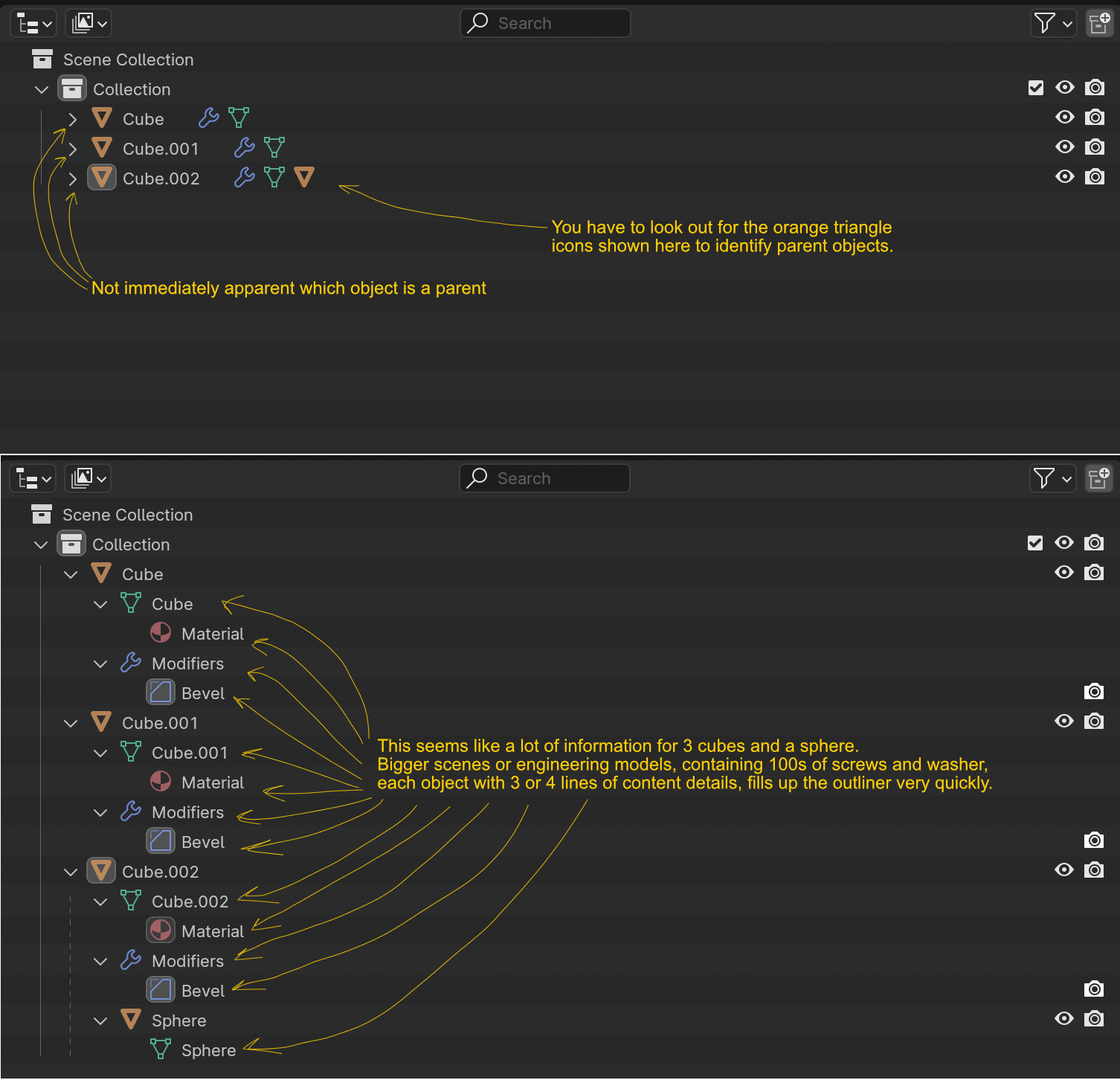Screen dimensions: 1120x1080
Task: Click the orange Sphere object icon in bottom outliner
Action: click(131, 1020)
